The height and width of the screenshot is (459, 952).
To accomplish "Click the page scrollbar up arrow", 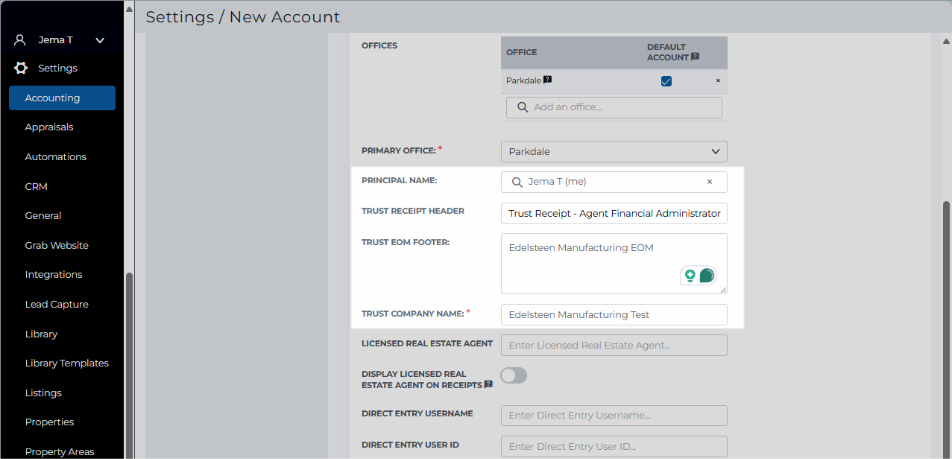I will [x=946, y=42].
